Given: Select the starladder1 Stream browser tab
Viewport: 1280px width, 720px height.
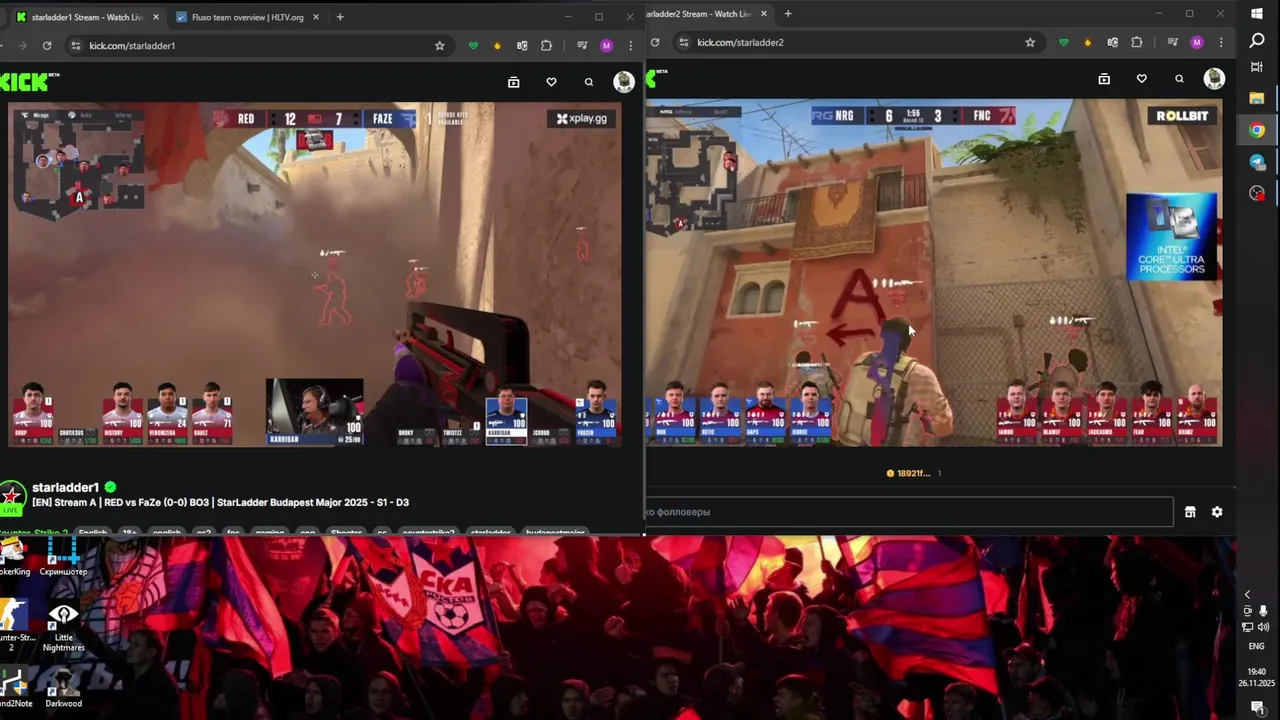Looking at the screenshot, I should (86, 17).
